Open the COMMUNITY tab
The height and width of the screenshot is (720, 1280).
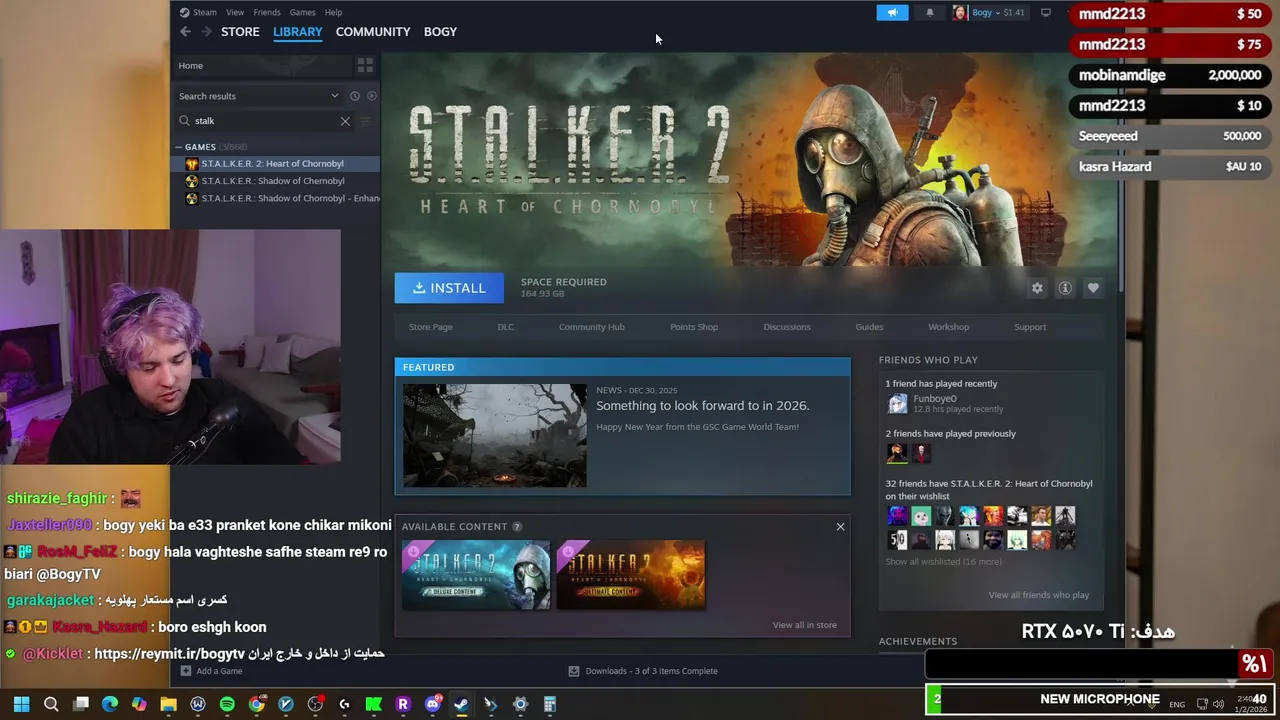373,32
